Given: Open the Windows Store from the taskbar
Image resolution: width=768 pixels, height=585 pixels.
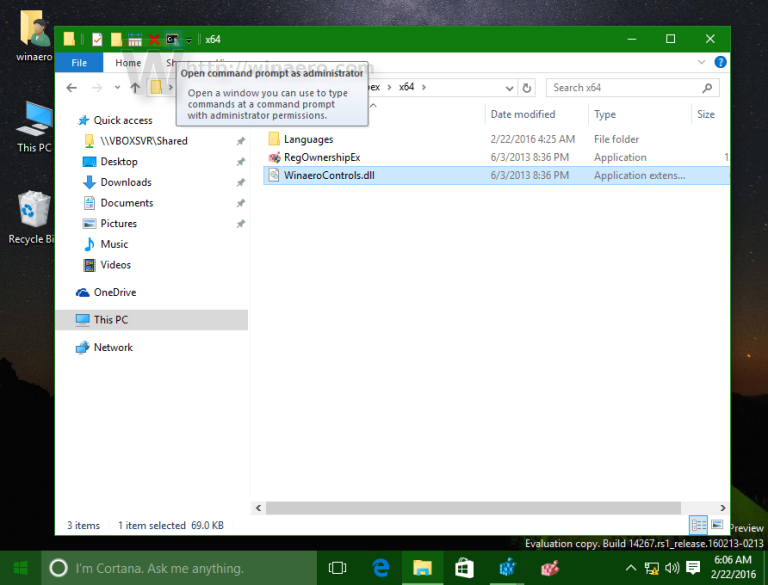Looking at the screenshot, I should (464, 568).
